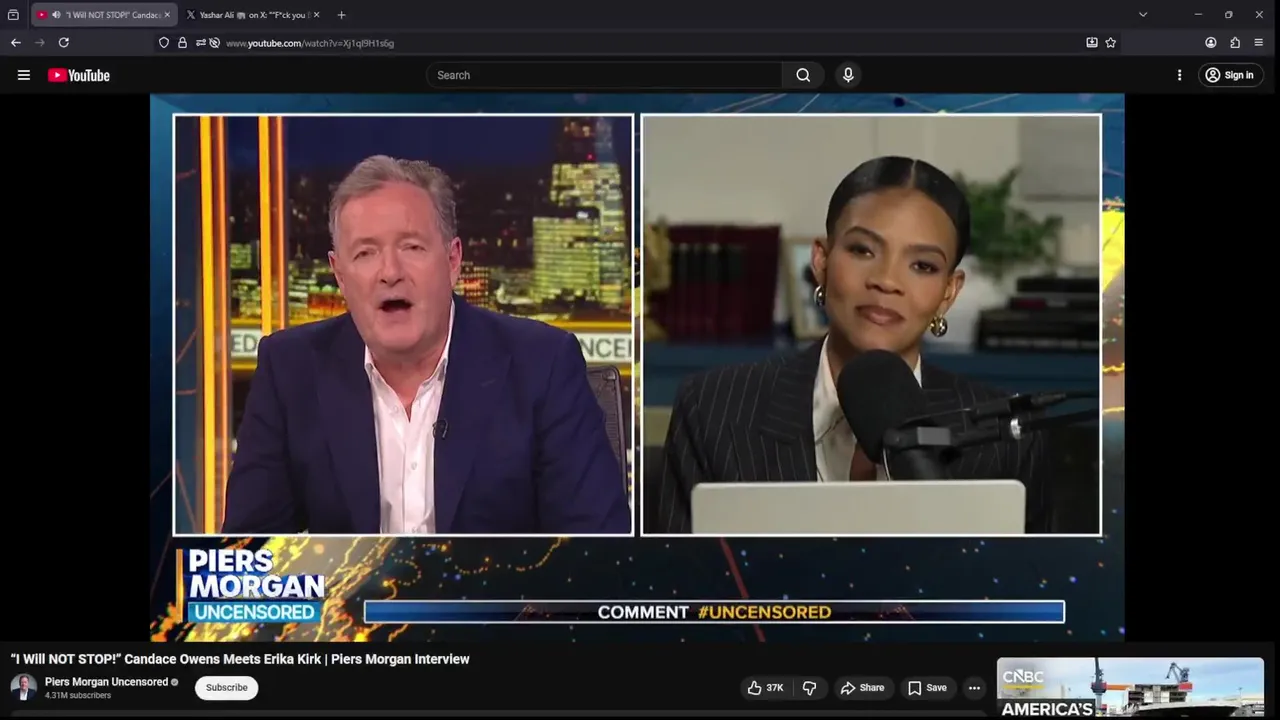Subscribe to Piers Morgan Uncensored
The height and width of the screenshot is (720, 1280).
(x=227, y=688)
